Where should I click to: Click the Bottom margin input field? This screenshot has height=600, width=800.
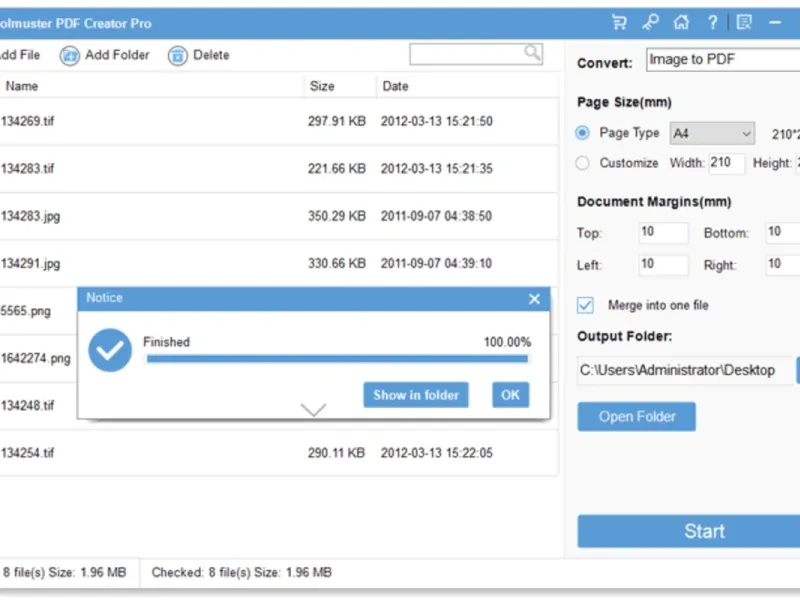point(783,233)
